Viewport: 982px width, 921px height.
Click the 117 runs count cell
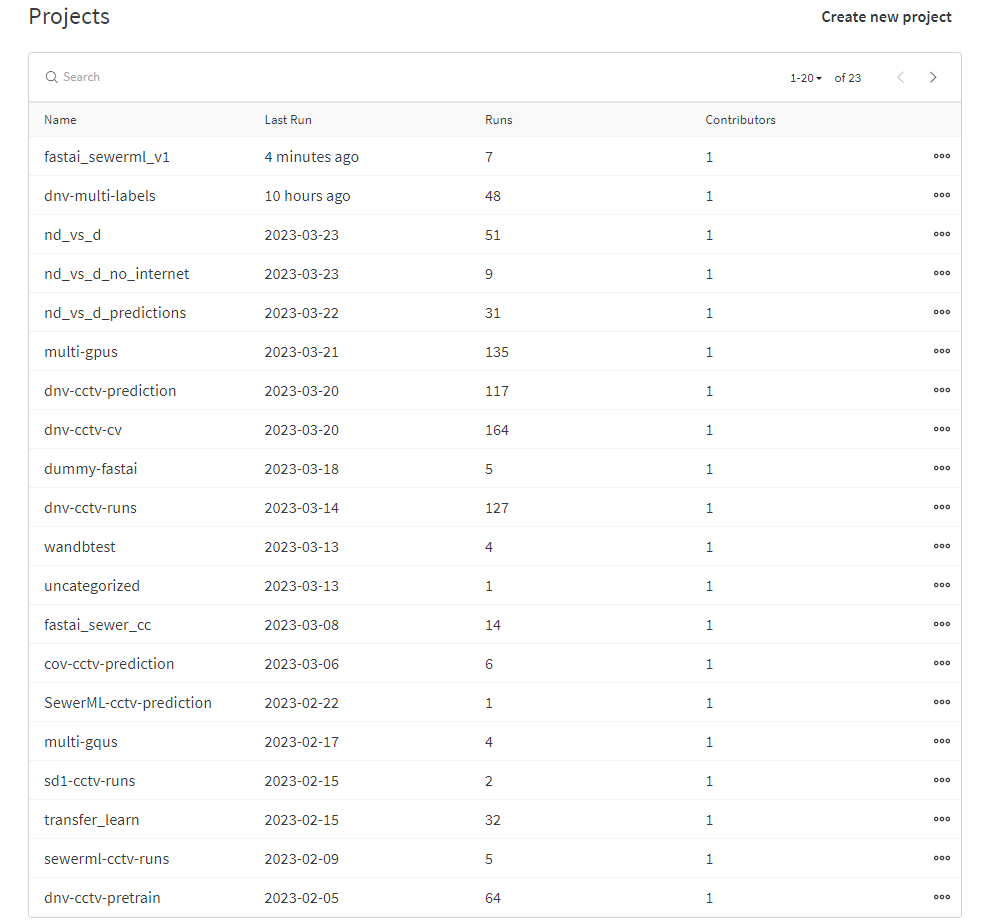[x=497, y=391]
